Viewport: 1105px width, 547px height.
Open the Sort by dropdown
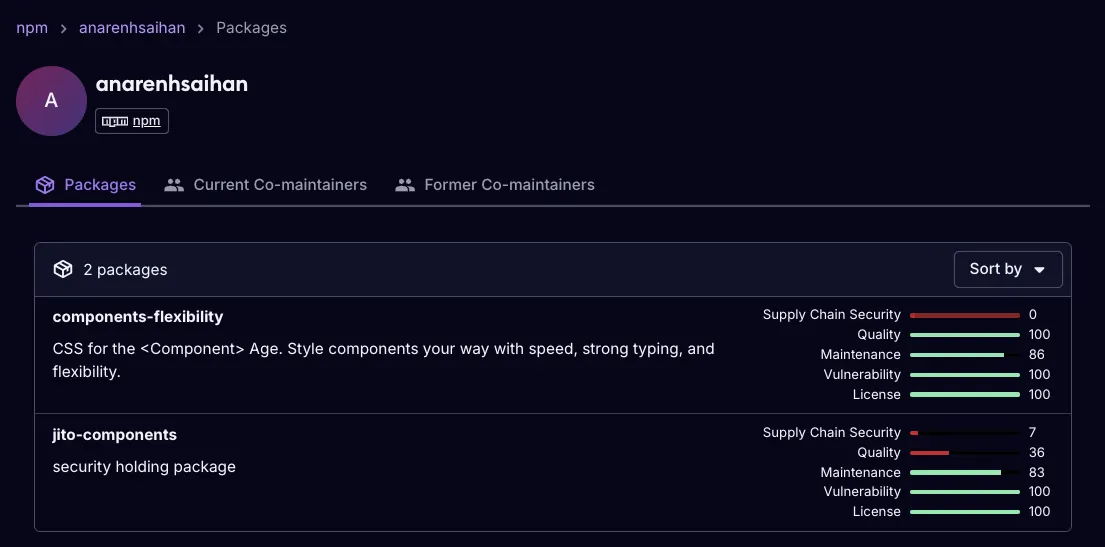pyautogui.click(x=1007, y=269)
